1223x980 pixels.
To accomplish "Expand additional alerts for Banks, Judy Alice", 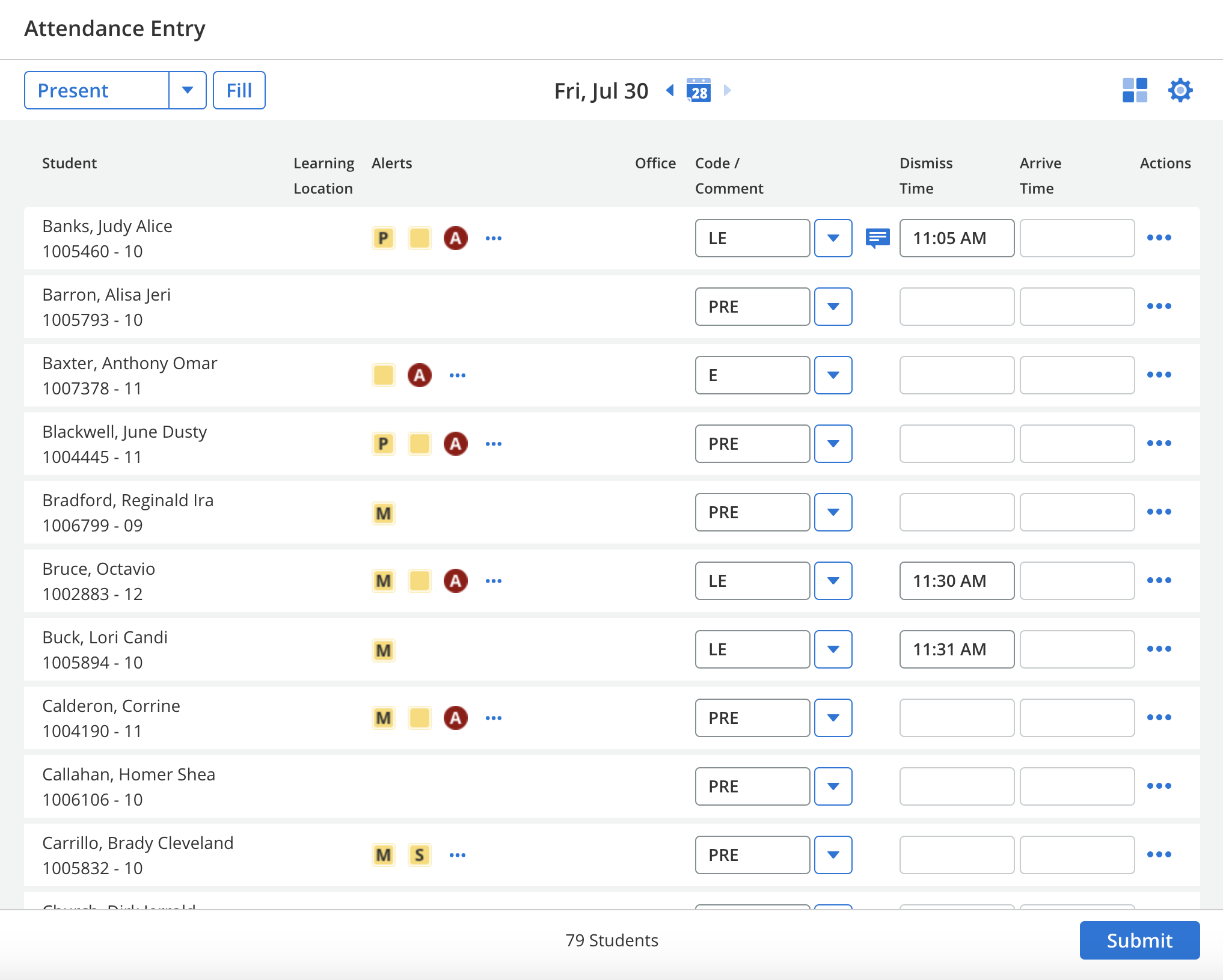I will pyautogui.click(x=494, y=238).
